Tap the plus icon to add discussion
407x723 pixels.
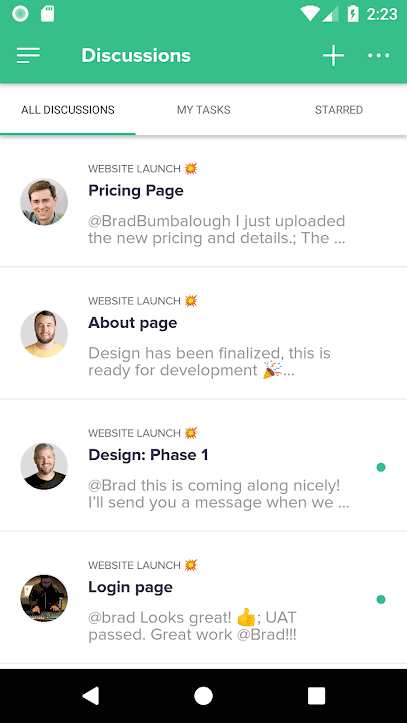333,55
